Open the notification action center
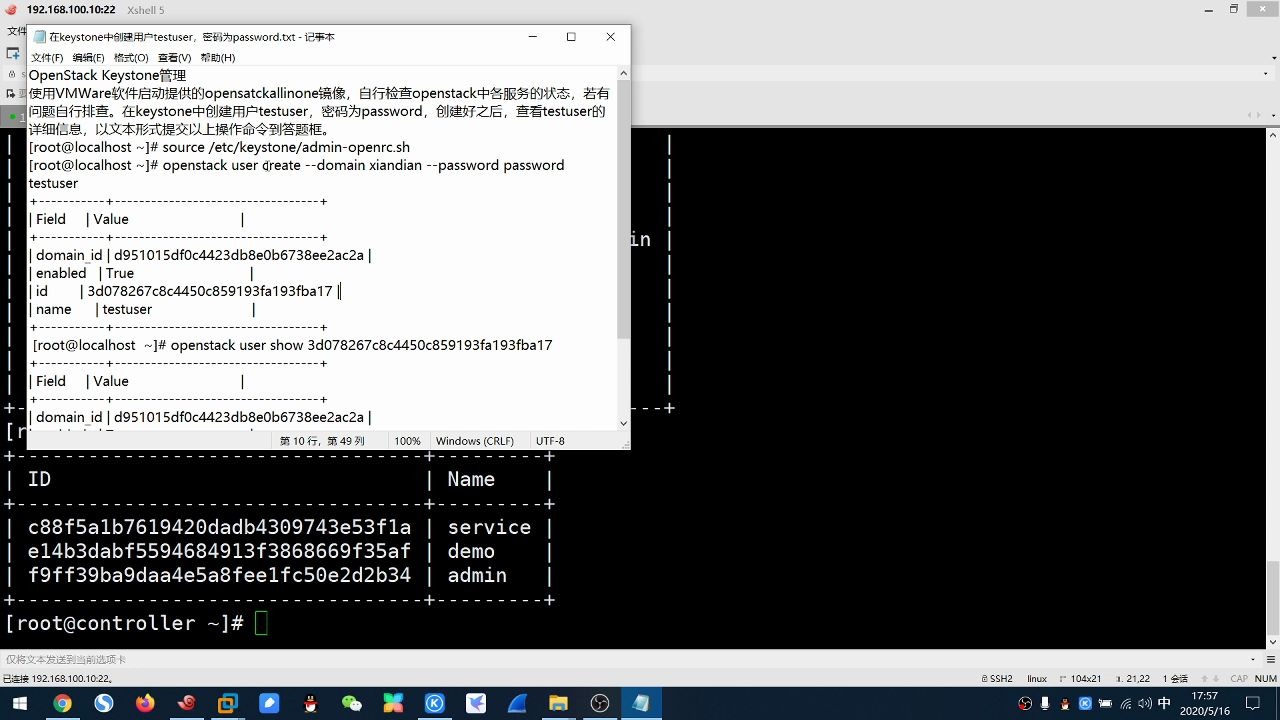This screenshot has height=720, width=1280. [x=1253, y=703]
